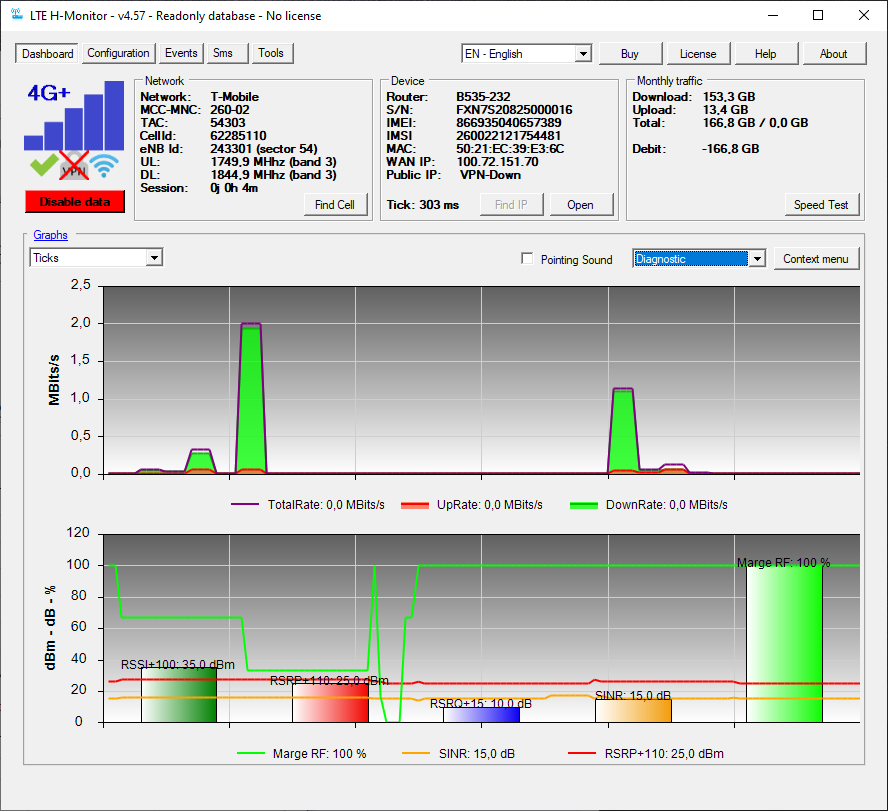Open the About button
Image resolution: width=888 pixels, height=811 pixels.
pos(834,54)
